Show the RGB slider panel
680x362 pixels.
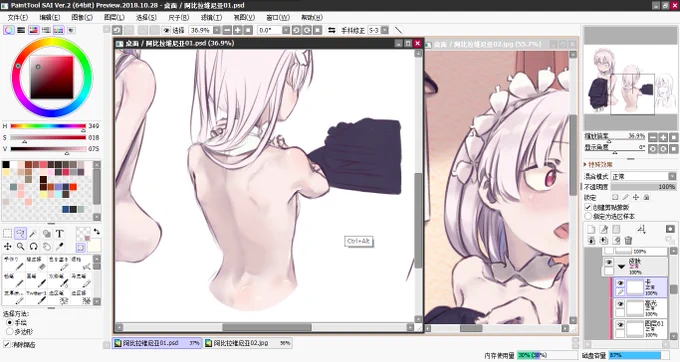pos(21,30)
